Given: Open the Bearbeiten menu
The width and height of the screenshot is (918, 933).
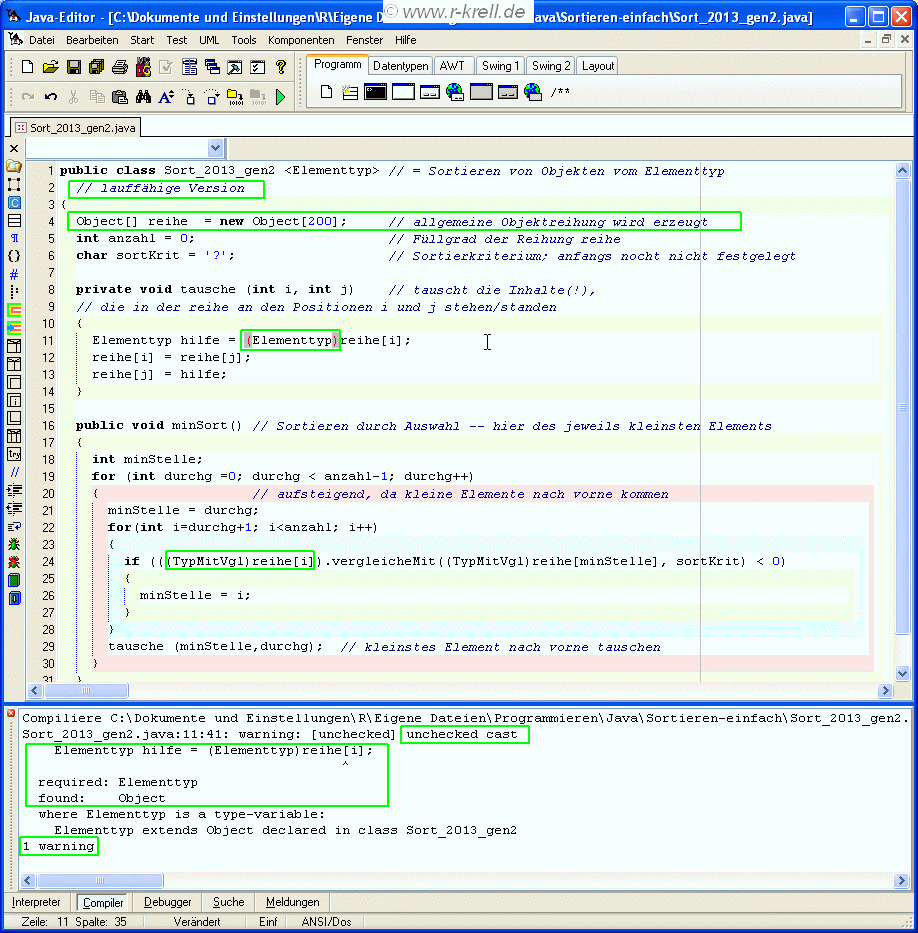Looking at the screenshot, I should pyautogui.click(x=92, y=40).
